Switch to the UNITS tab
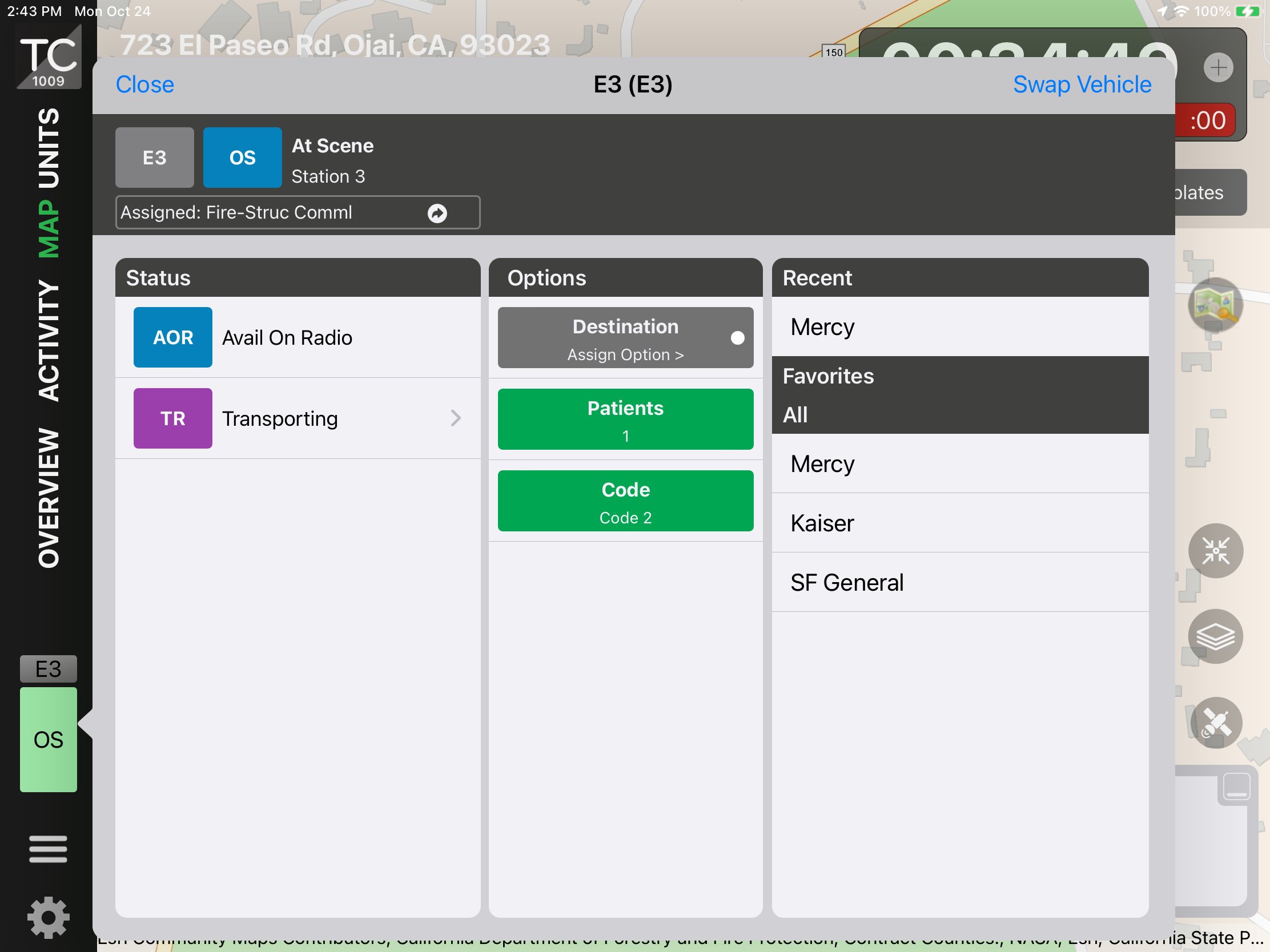 (48, 148)
